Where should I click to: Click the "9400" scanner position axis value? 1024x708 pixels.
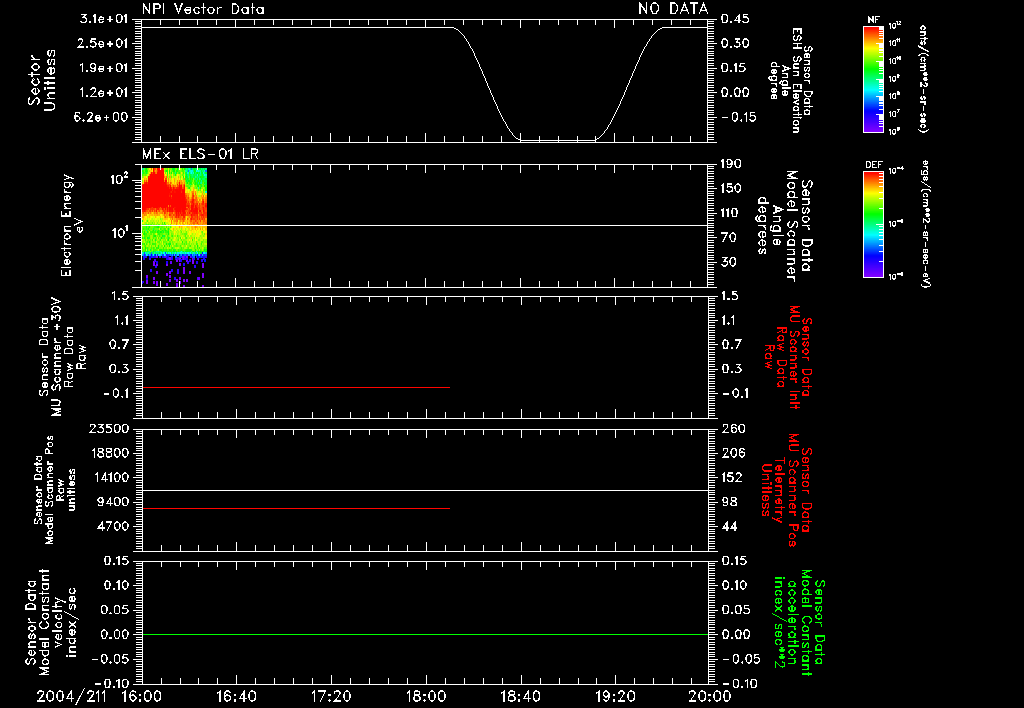112,502
